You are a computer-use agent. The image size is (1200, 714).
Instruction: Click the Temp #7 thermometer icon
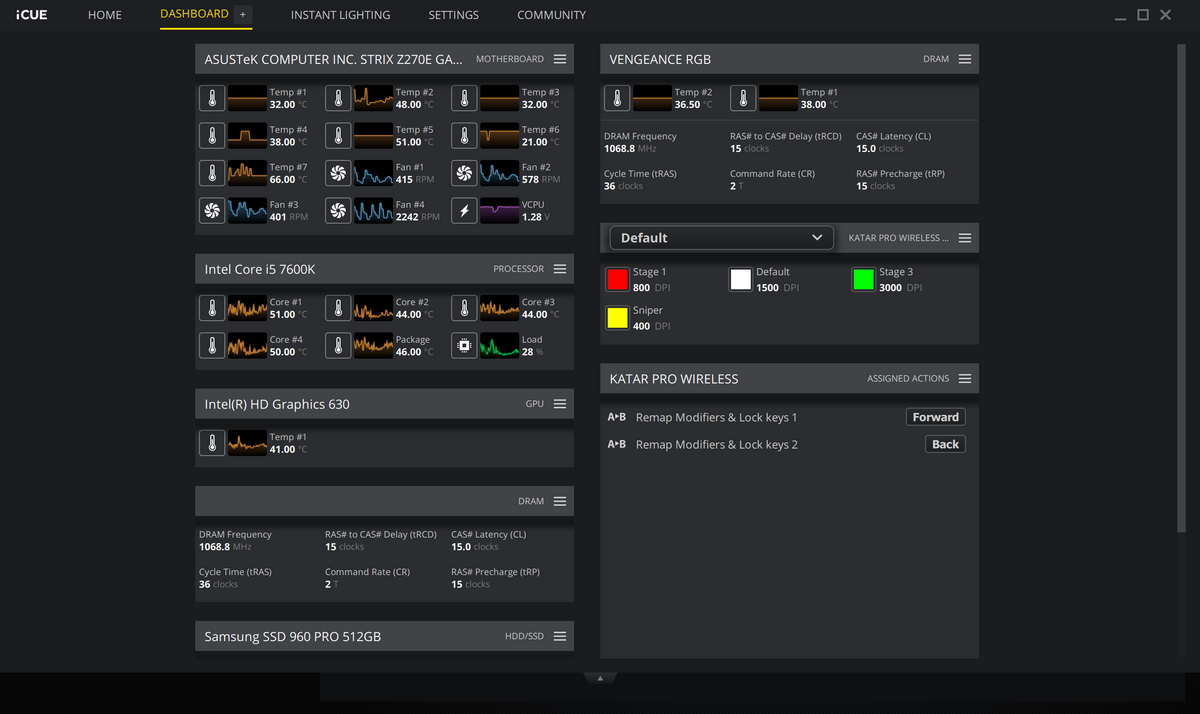click(212, 173)
